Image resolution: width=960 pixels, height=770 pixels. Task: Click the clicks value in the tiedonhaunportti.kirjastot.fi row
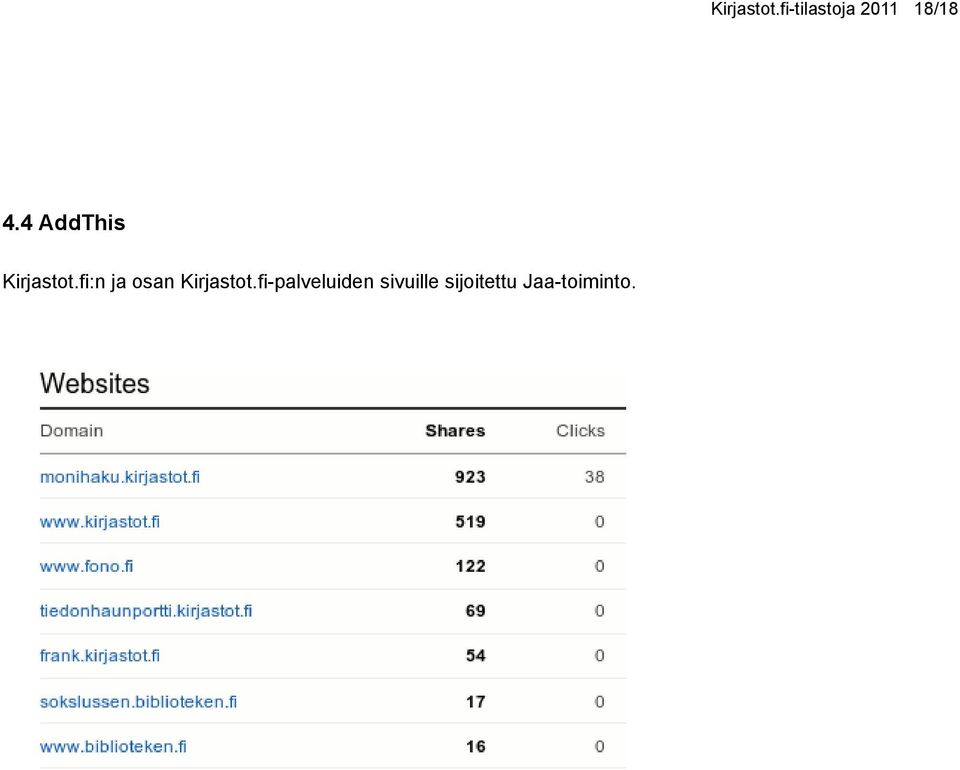pos(599,611)
